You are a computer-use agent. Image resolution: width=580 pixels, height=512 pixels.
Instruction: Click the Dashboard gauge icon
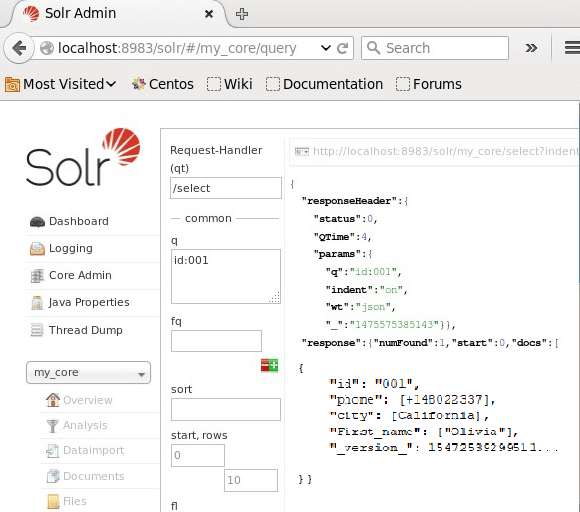pyautogui.click(x=37, y=222)
